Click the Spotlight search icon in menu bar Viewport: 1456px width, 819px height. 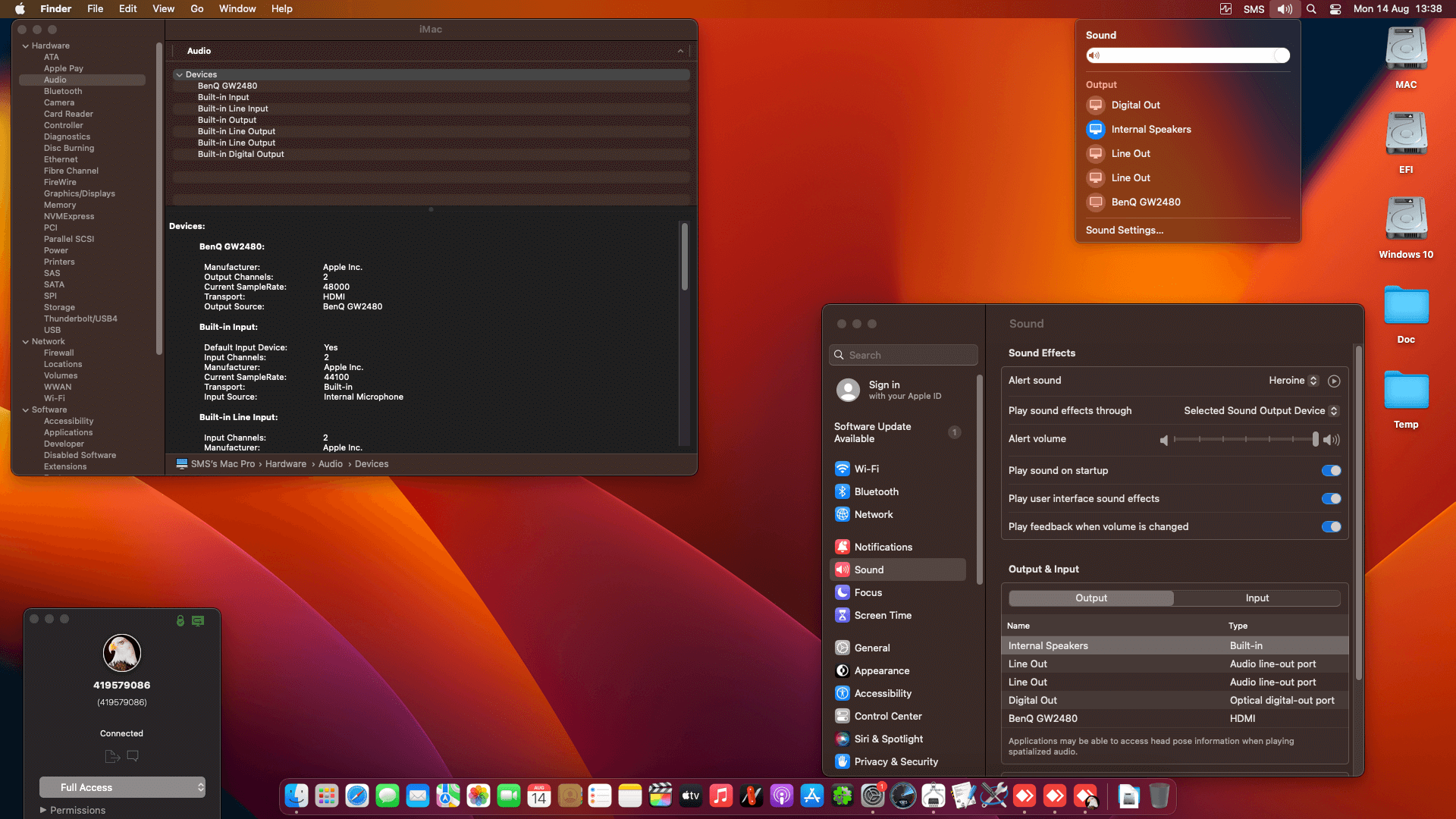pyautogui.click(x=1311, y=9)
